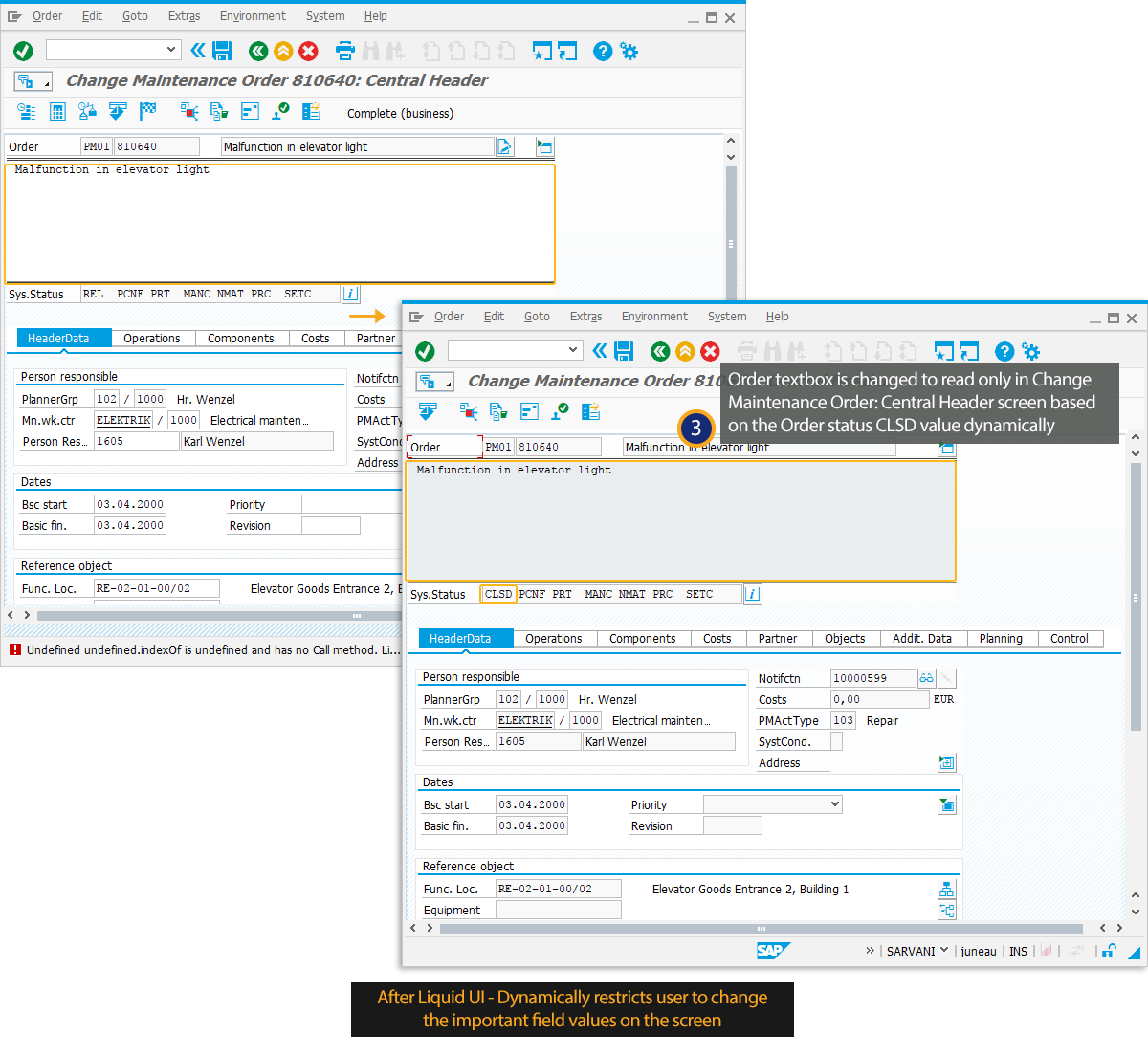Click order description field in back window
The width and height of the screenshot is (1148, 1056).
pos(358,146)
